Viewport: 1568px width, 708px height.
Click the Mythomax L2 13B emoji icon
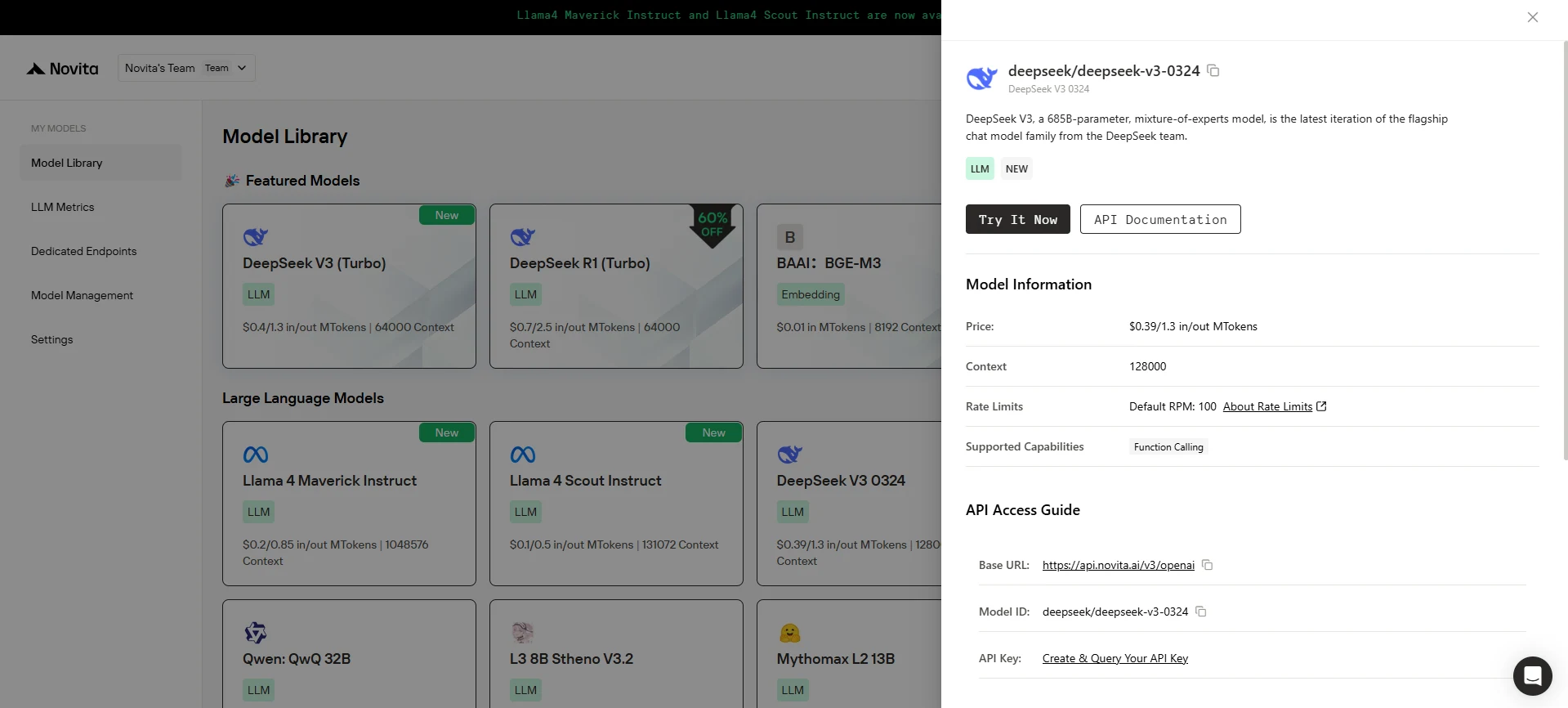[790, 633]
